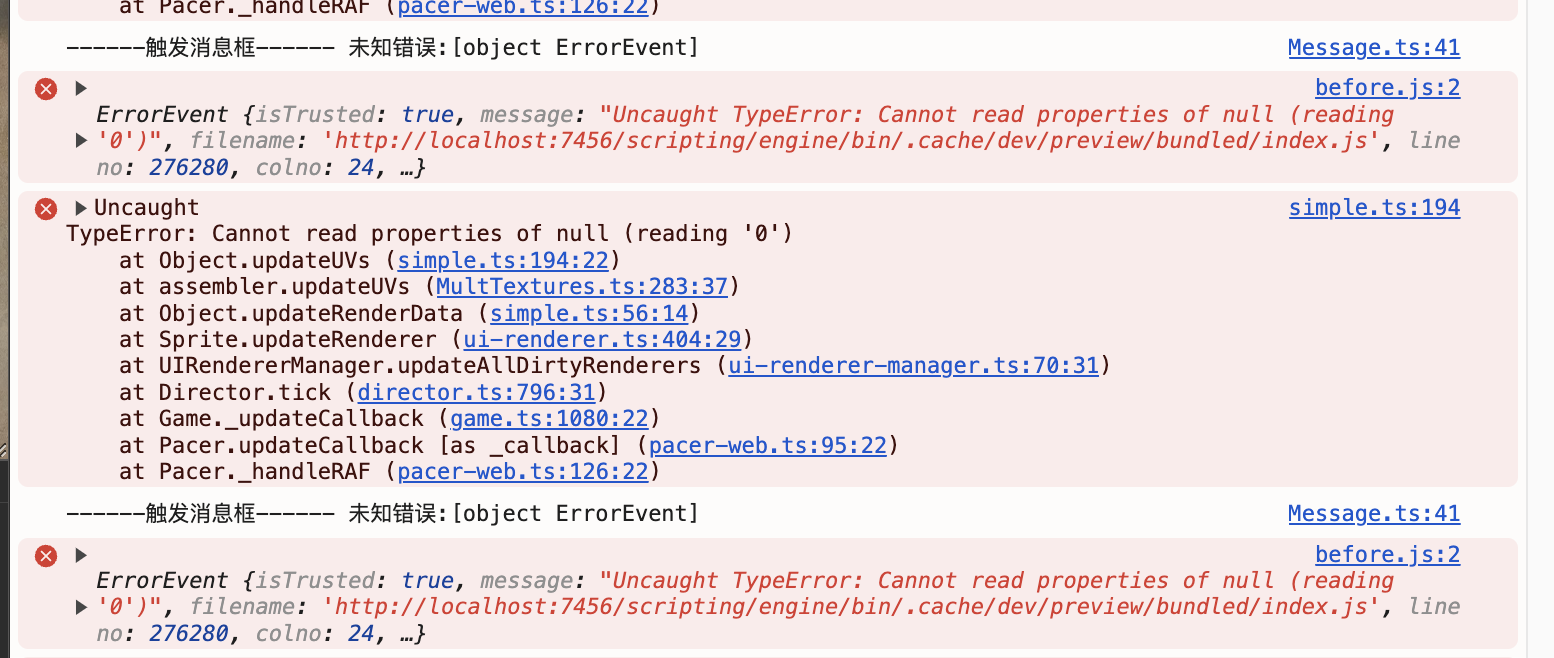Open the first Message.ts:41 source link

pos(1373,48)
